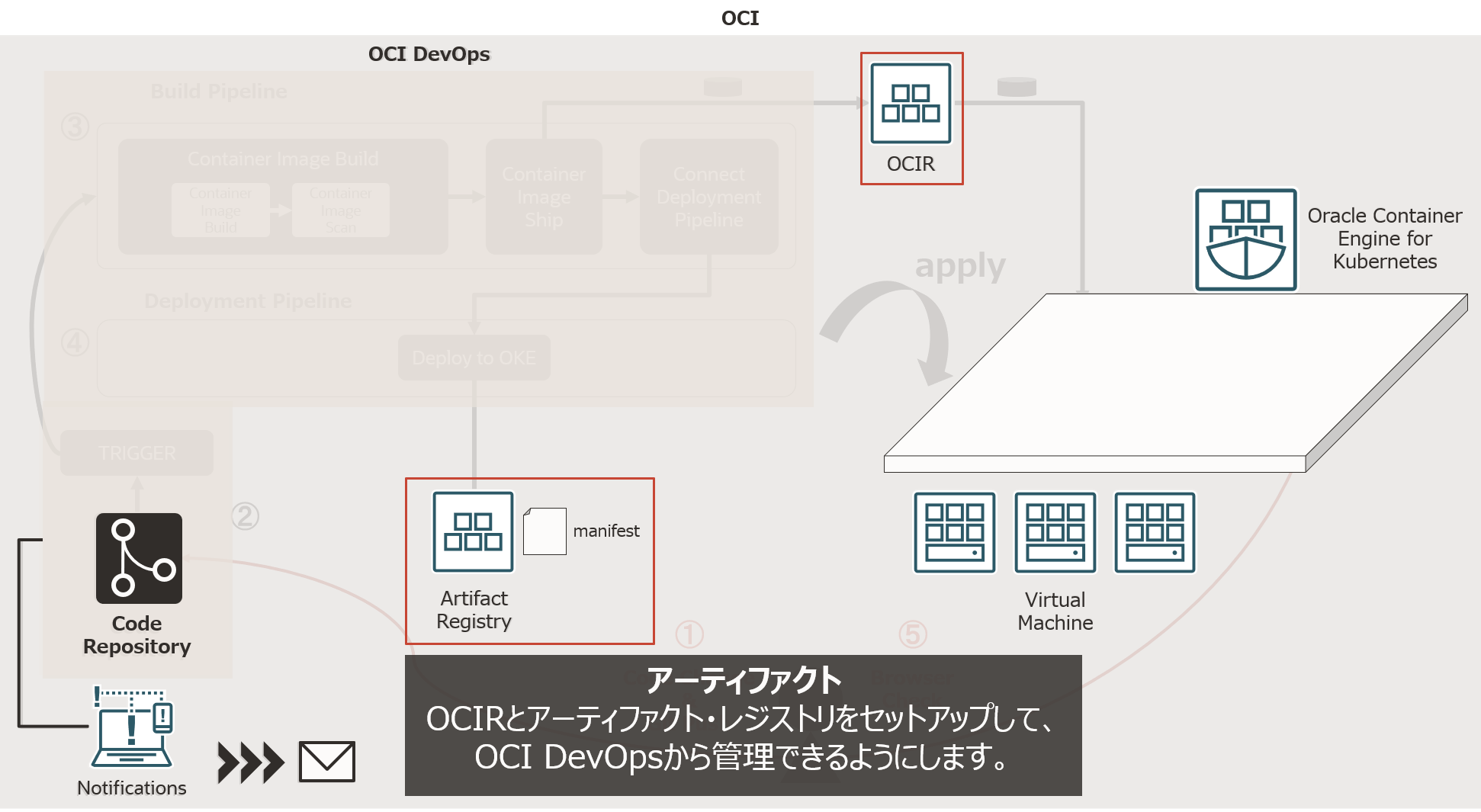The width and height of the screenshot is (1481, 812).
Task: Select the rightmost Virtual Machine icon
Action: point(1155,532)
